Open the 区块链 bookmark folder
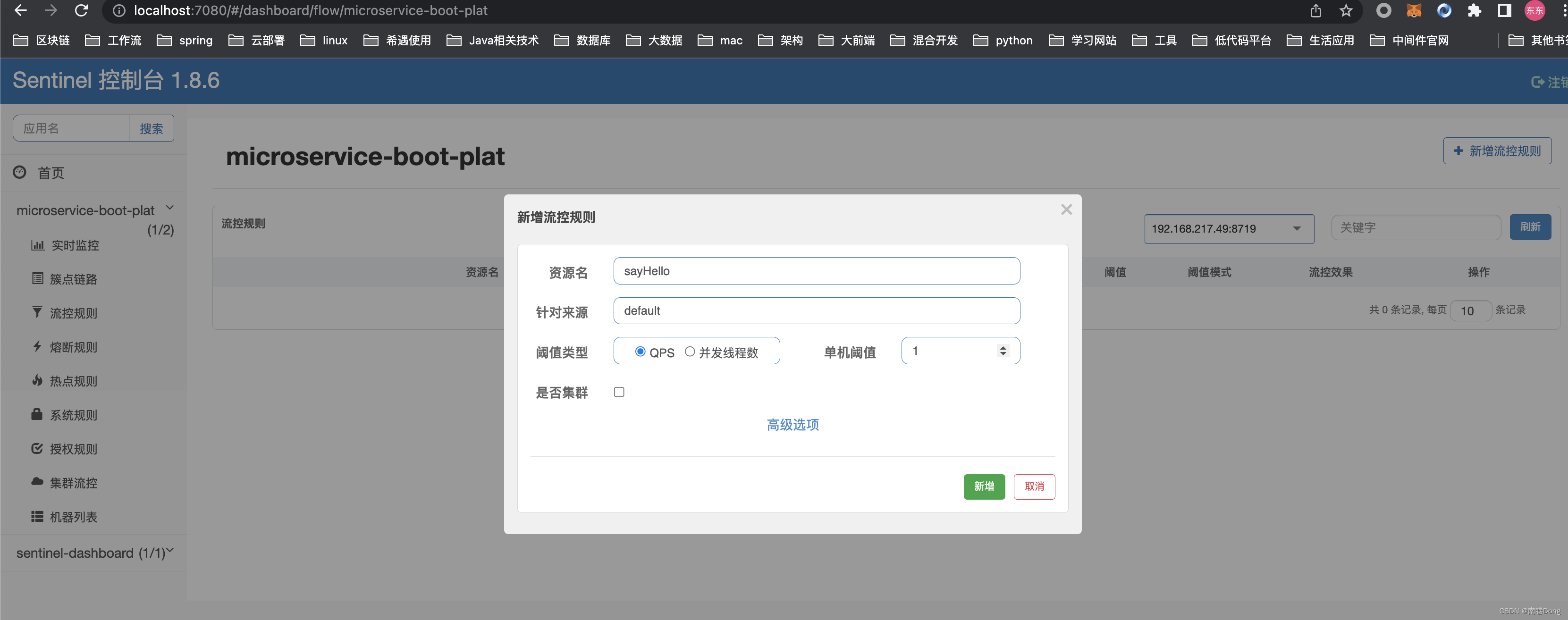 [x=42, y=40]
